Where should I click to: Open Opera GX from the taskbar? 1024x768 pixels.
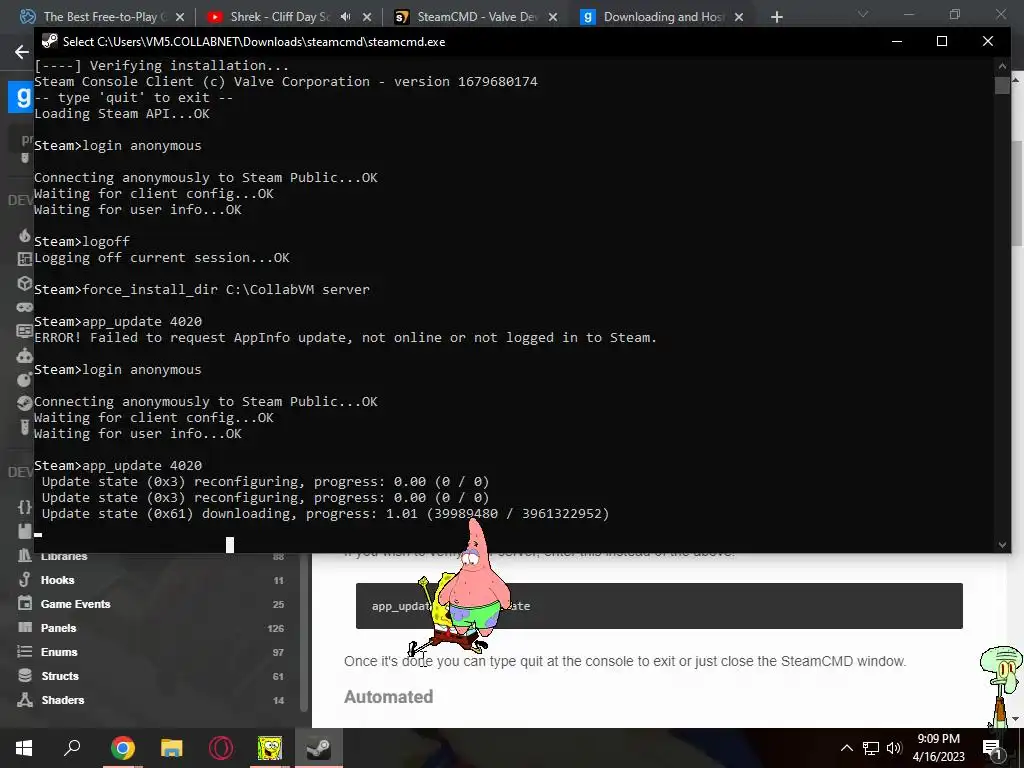(x=221, y=748)
